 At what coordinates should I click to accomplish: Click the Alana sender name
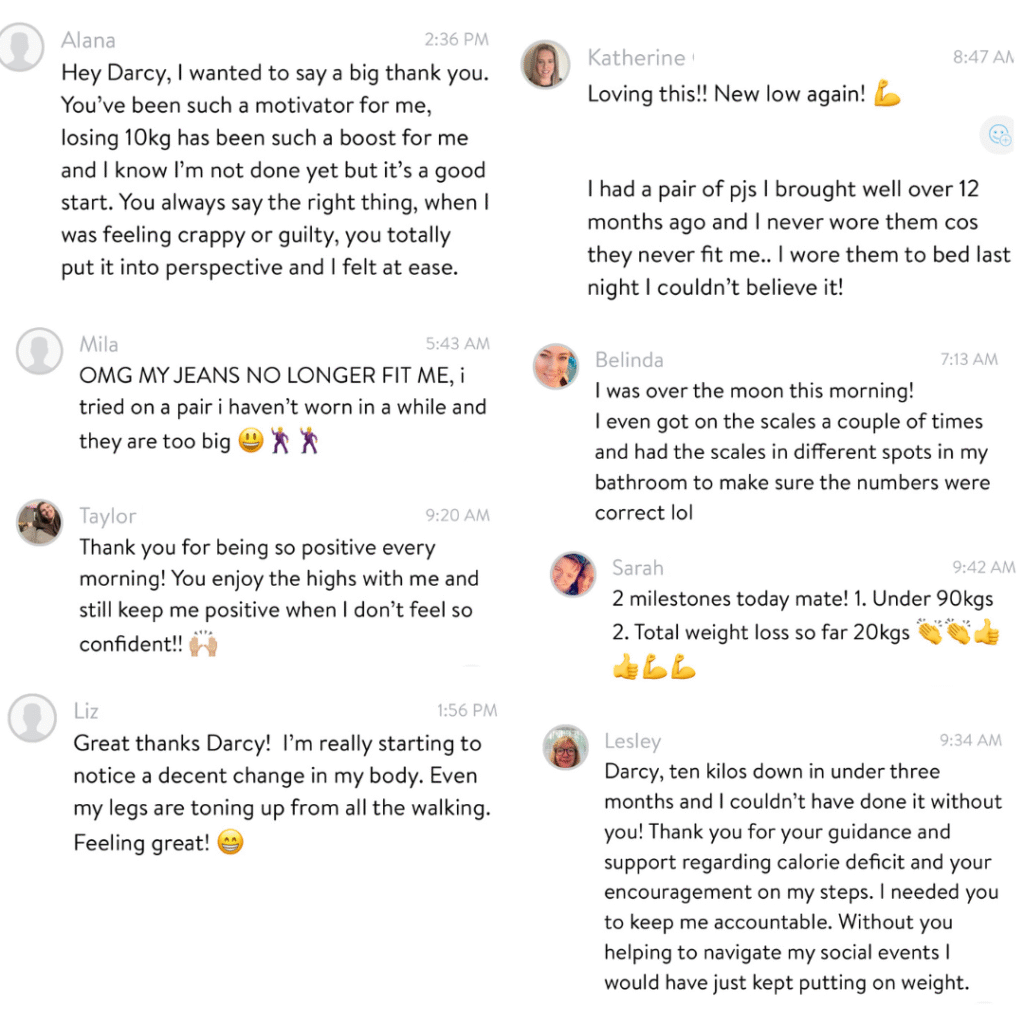(x=88, y=40)
